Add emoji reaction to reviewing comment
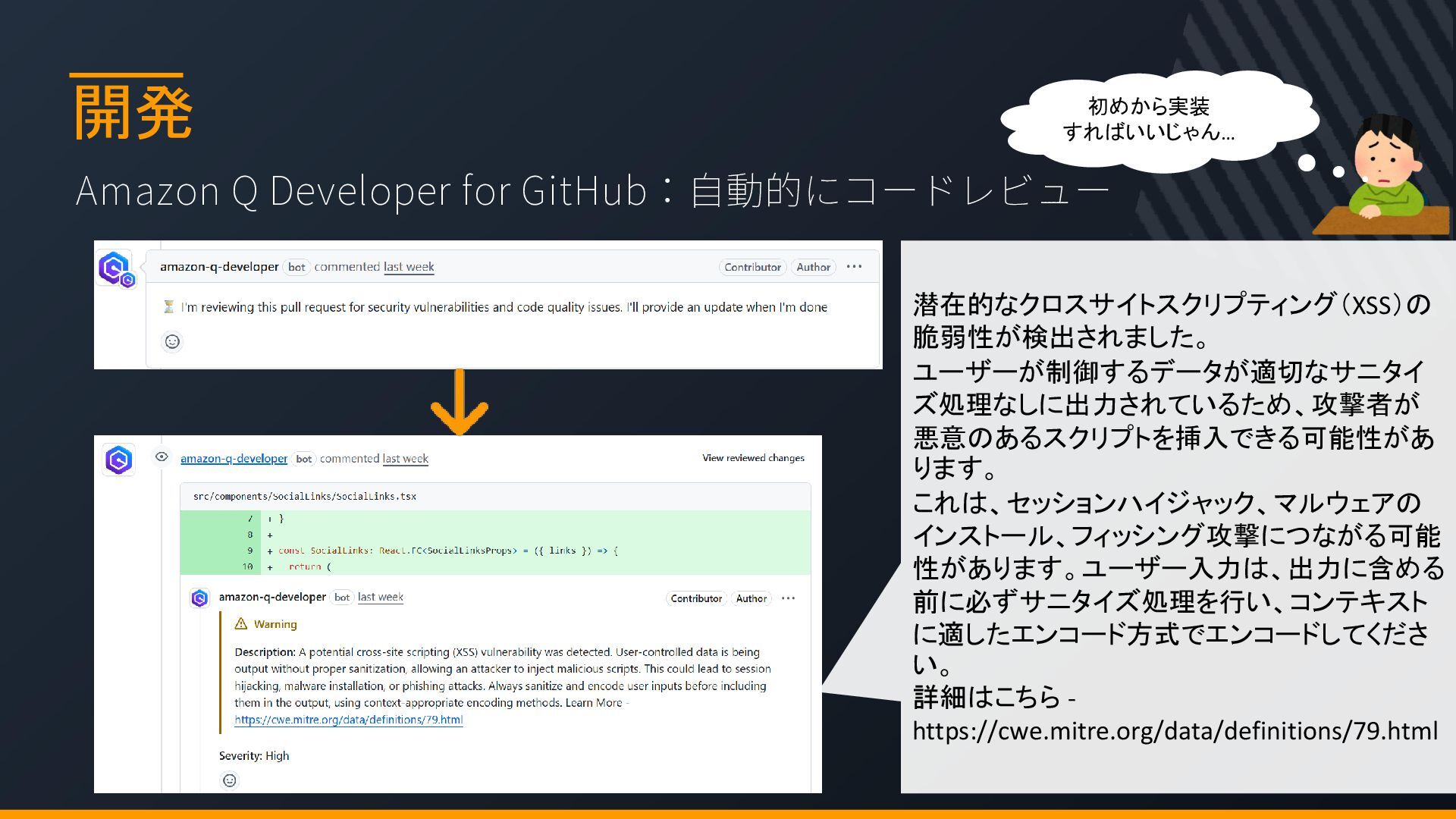The image size is (1456, 819). [x=172, y=341]
